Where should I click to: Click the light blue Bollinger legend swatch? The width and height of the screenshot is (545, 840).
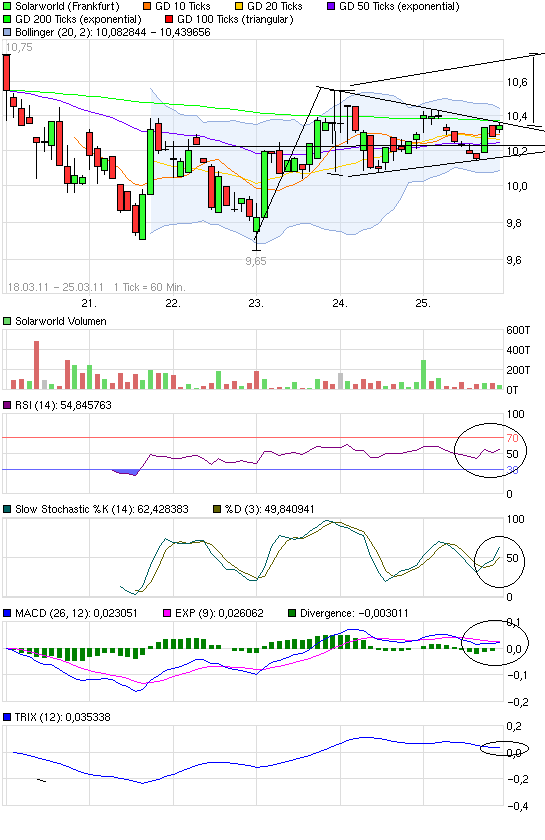7,33
